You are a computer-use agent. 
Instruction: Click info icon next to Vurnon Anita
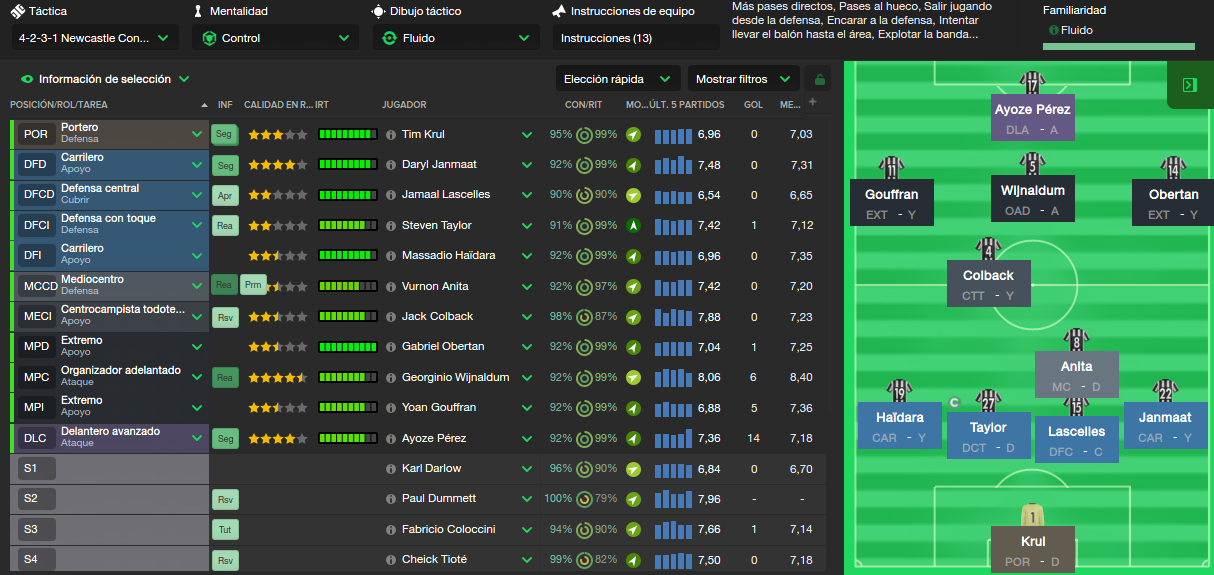pyautogui.click(x=391, y=287)
